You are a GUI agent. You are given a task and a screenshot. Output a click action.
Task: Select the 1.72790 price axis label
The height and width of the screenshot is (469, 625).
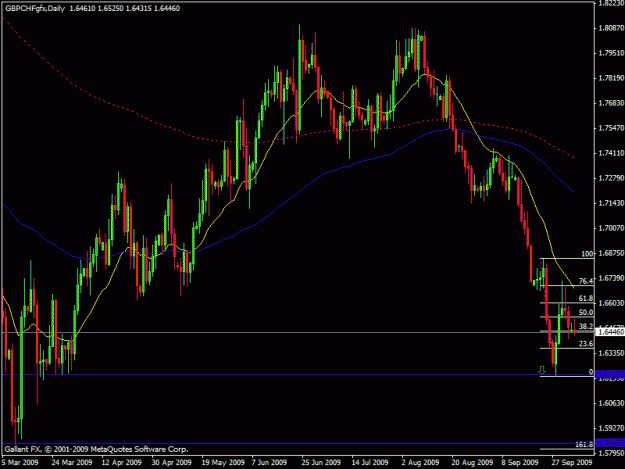click(611, 178)
